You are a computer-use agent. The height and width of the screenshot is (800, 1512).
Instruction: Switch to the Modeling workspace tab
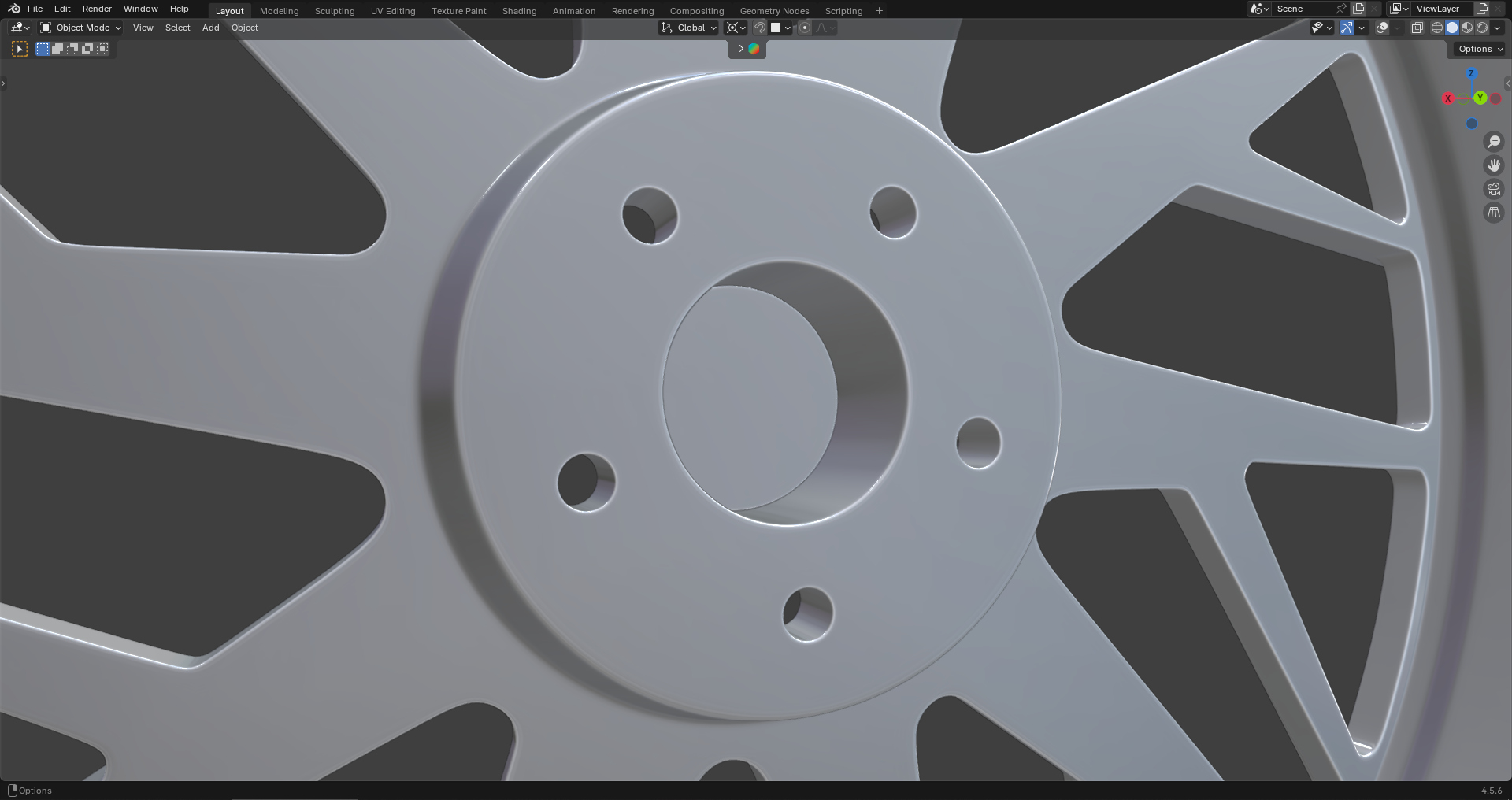[280, 10]
